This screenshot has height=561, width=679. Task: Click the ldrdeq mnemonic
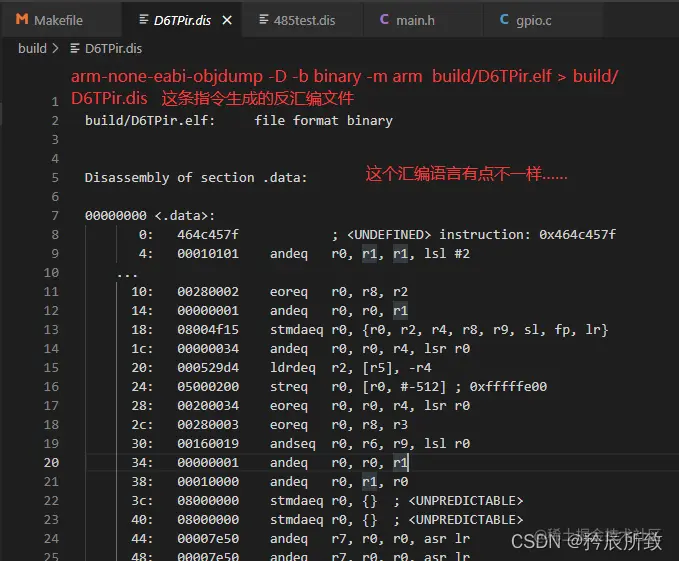pyautogui.click(x=293, y=368)
